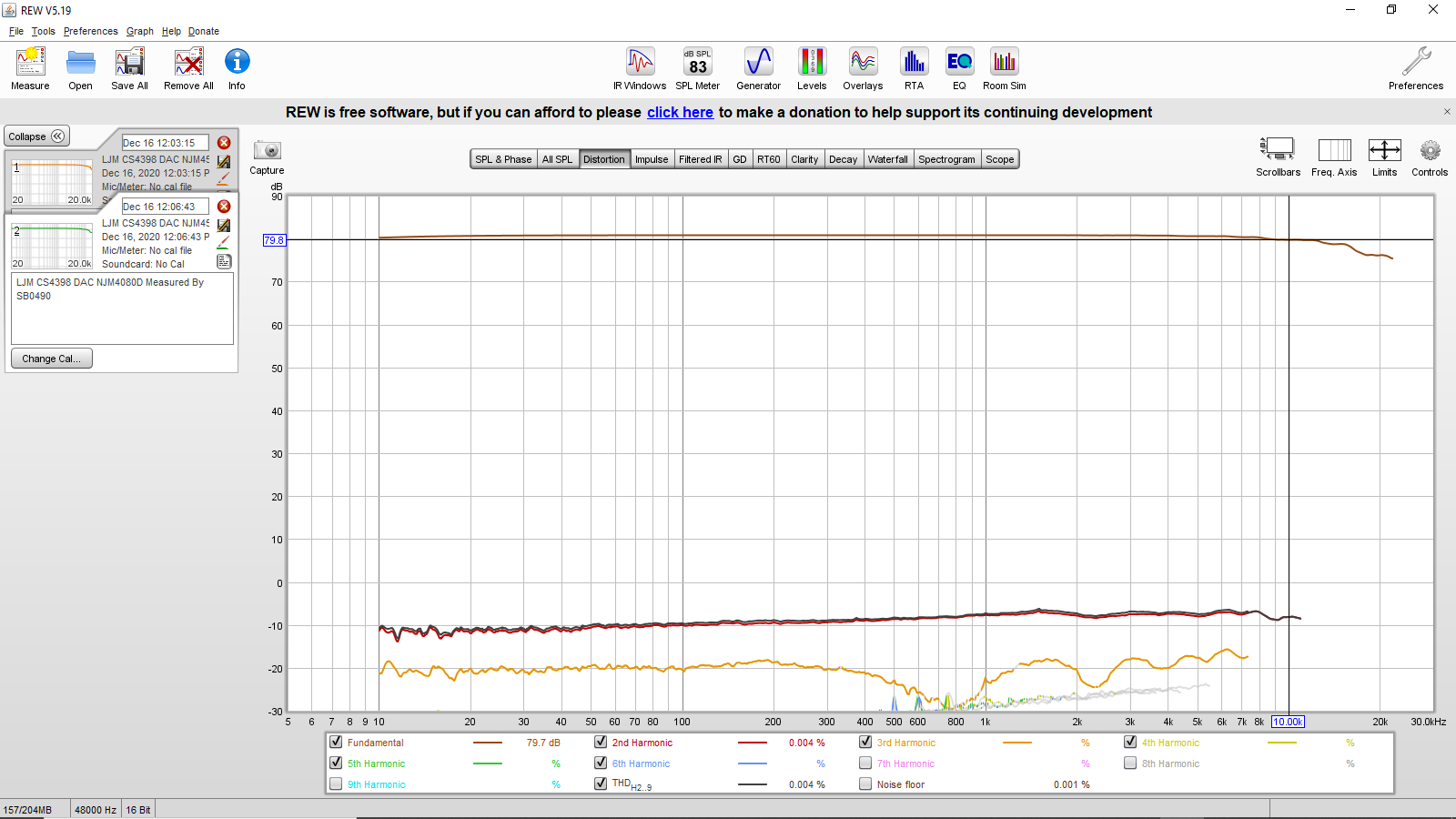Toggle the Fundamental trace checkbox
Image resolution: width=1456 pixels, height=819 pixels.
[x=336, y=743]
